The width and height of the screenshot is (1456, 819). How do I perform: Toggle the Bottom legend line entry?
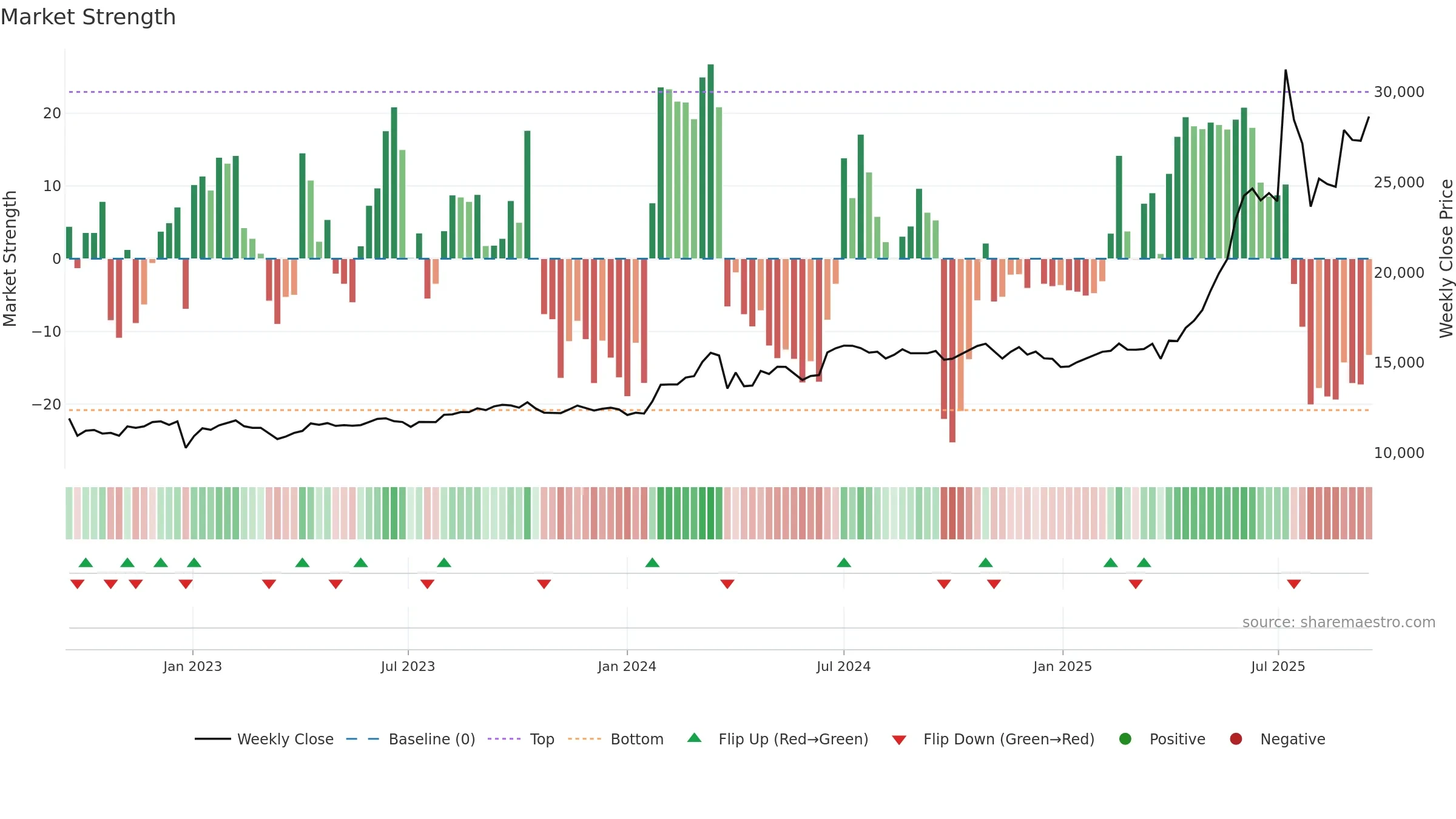click(616, 739)
